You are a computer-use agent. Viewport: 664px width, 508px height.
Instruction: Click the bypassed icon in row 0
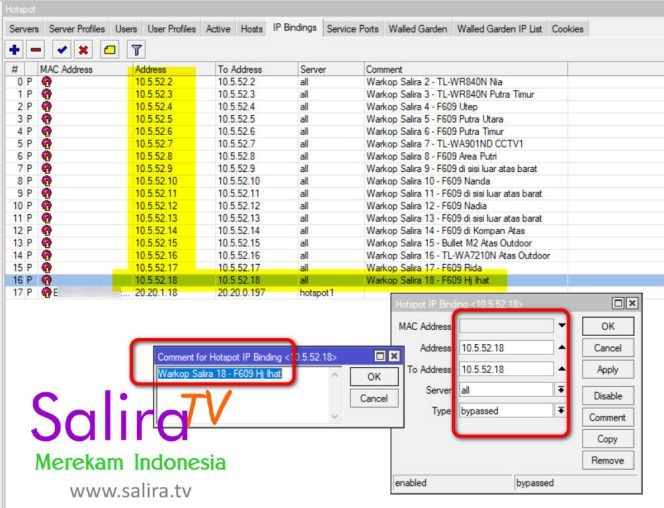46,81
